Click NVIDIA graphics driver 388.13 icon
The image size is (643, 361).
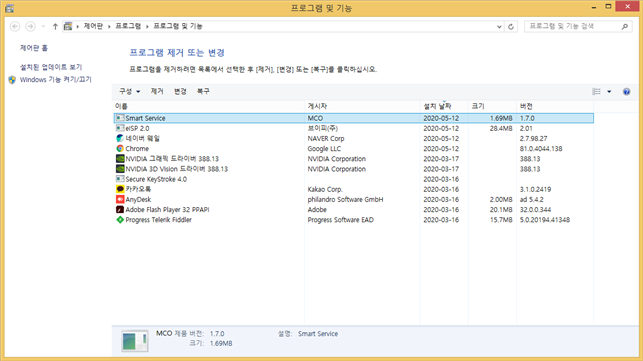click(x=120, y=159)
